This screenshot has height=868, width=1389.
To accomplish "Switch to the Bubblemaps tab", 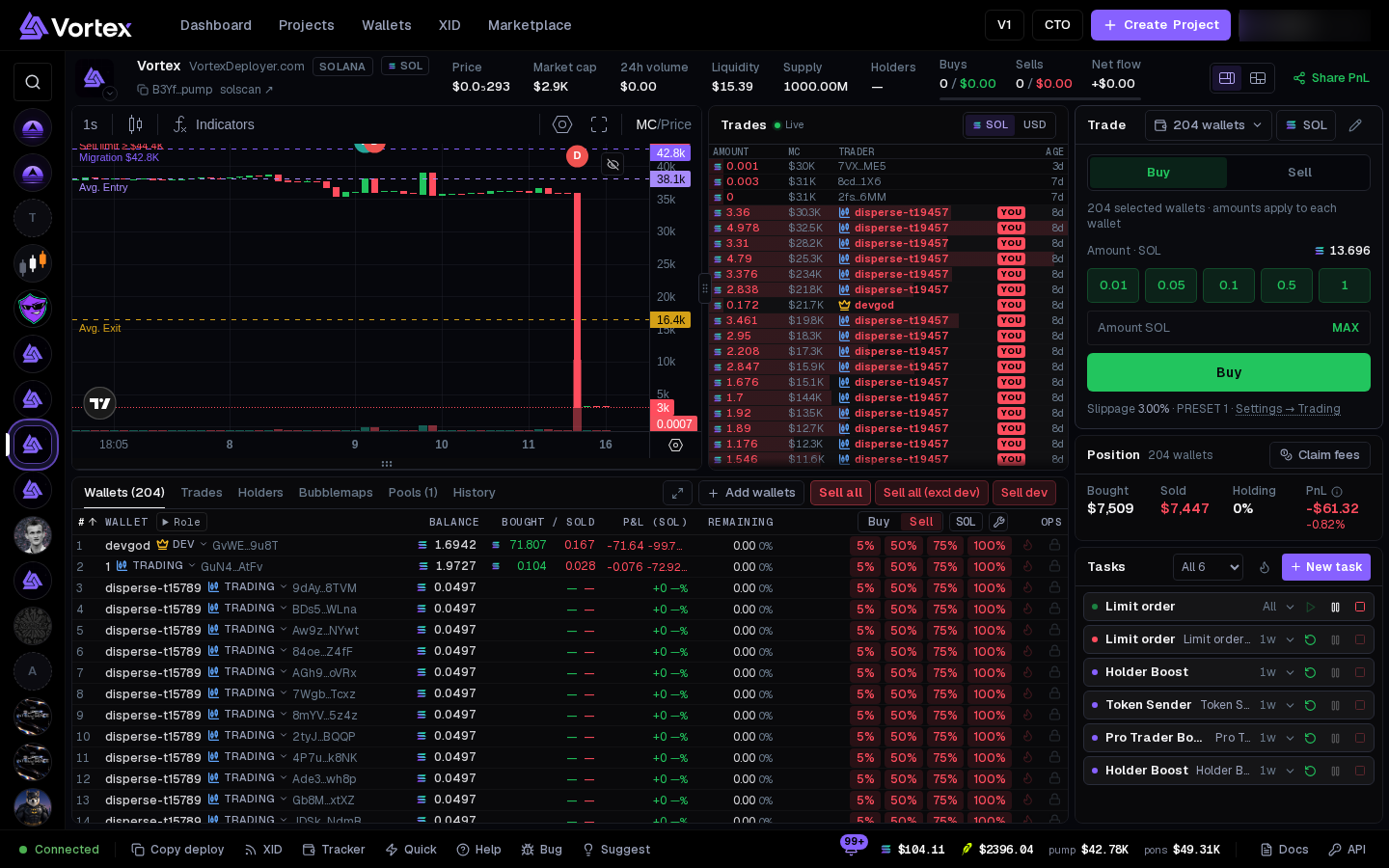I will click(x=336, y=493).
